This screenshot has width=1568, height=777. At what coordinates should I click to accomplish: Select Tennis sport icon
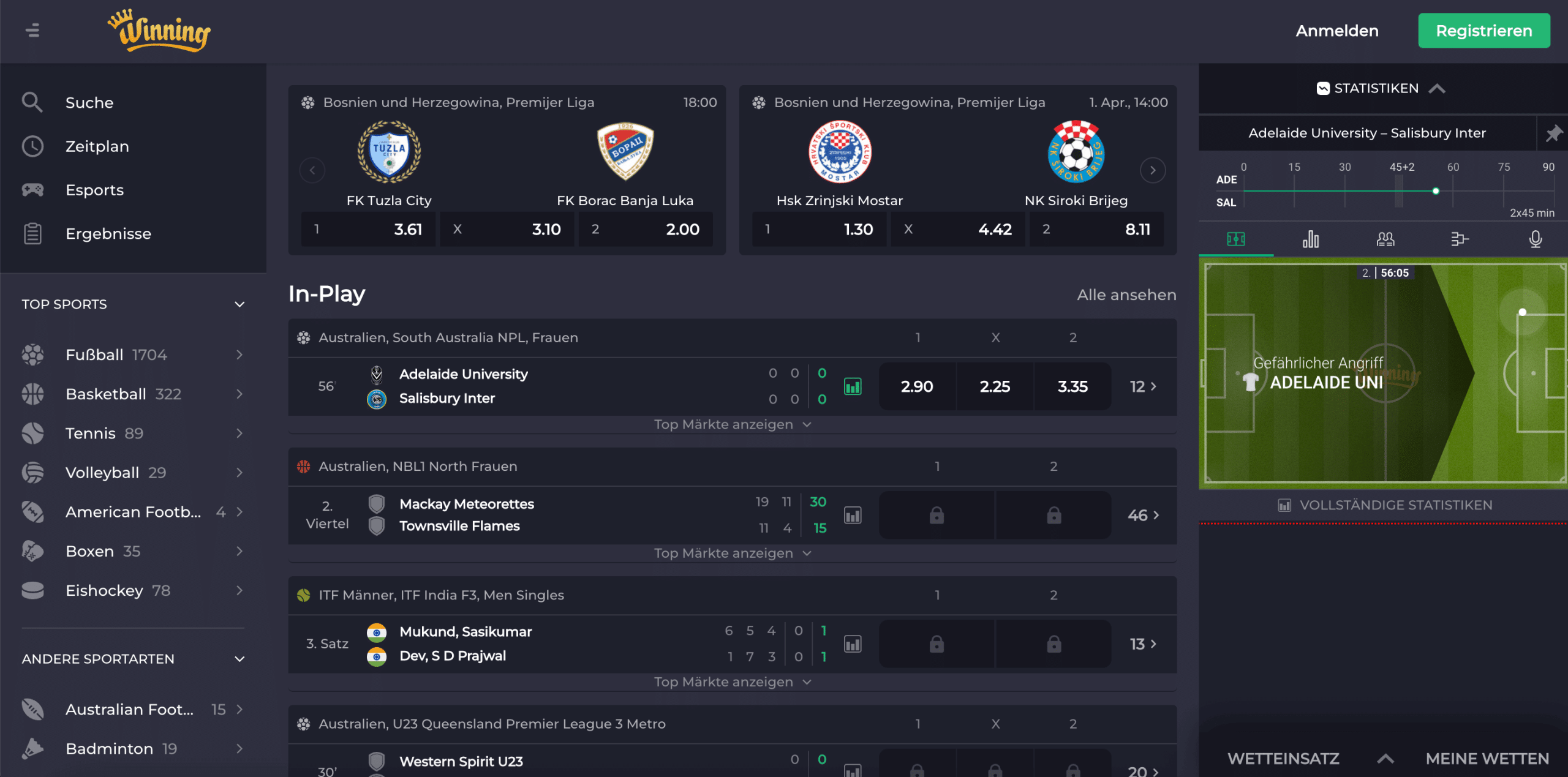(x=32, y=433)
